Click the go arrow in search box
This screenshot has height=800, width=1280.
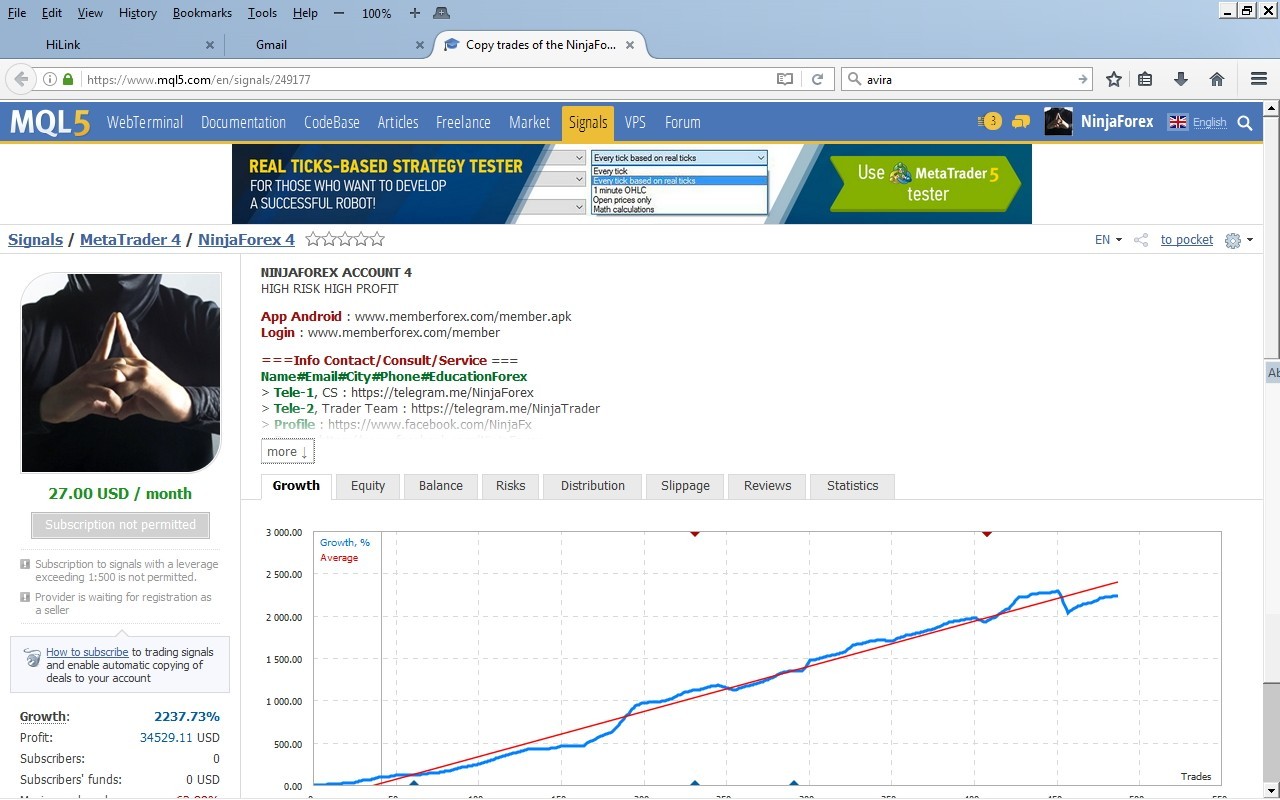click(1082, 79)
